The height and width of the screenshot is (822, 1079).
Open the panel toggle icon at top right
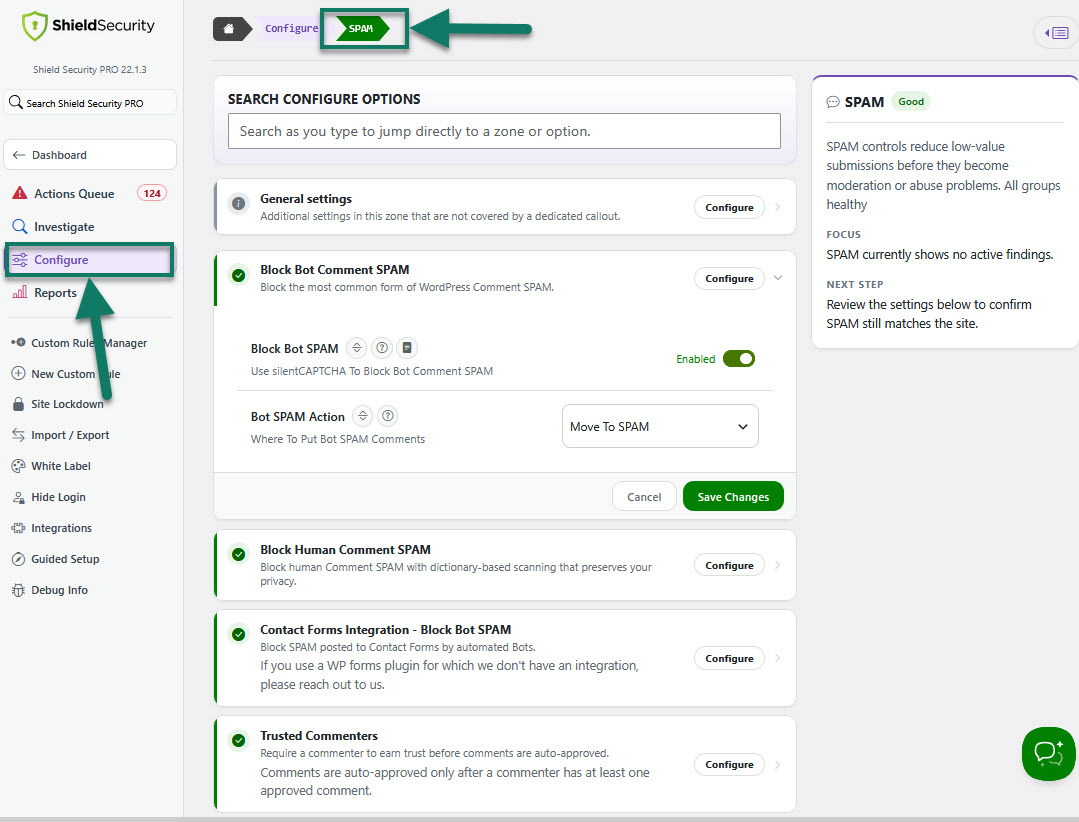pyautogui.click(x=1056, y=32)
